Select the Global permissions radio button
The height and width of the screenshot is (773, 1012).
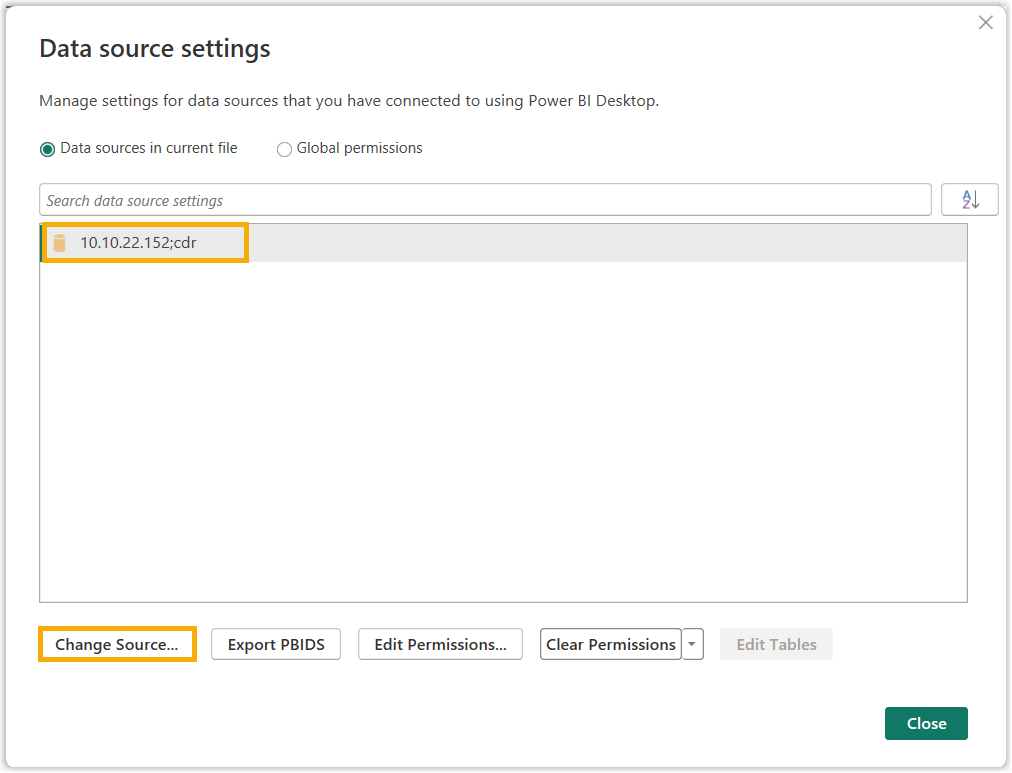284,149
